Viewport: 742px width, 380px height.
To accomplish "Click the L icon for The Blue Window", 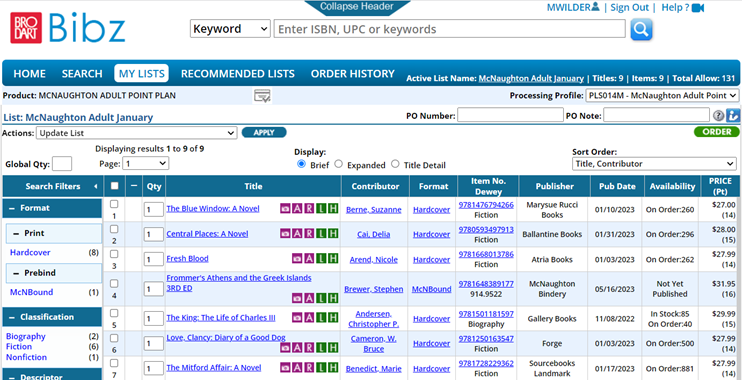I will [x=321, y=208].
